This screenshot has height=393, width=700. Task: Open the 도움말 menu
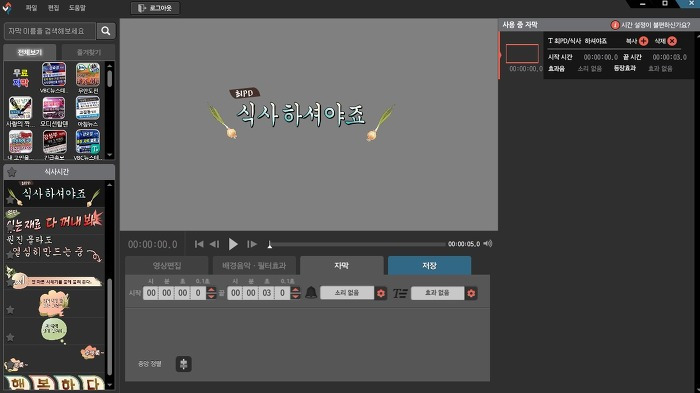(77, 8)
